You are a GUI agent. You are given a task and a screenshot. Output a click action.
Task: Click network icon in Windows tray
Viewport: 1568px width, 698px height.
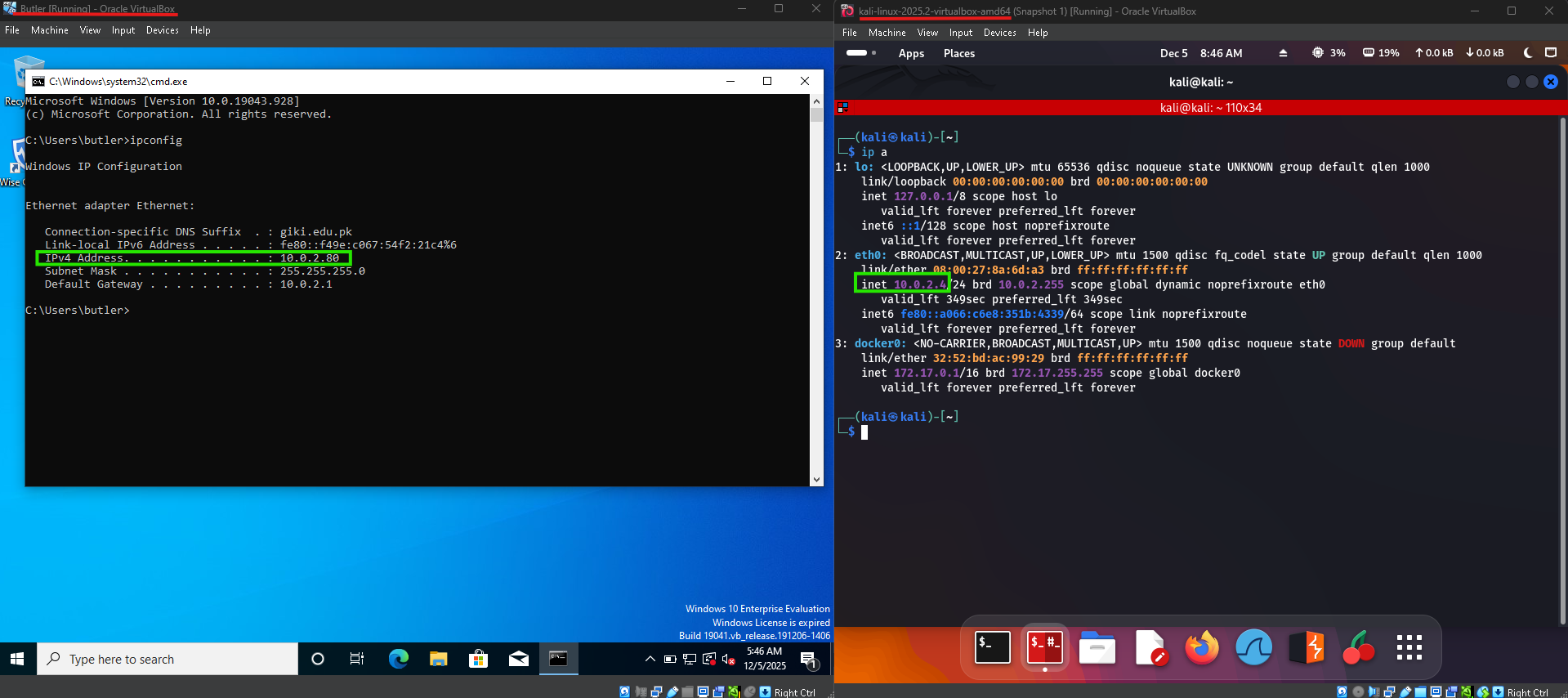pos(690,659)
